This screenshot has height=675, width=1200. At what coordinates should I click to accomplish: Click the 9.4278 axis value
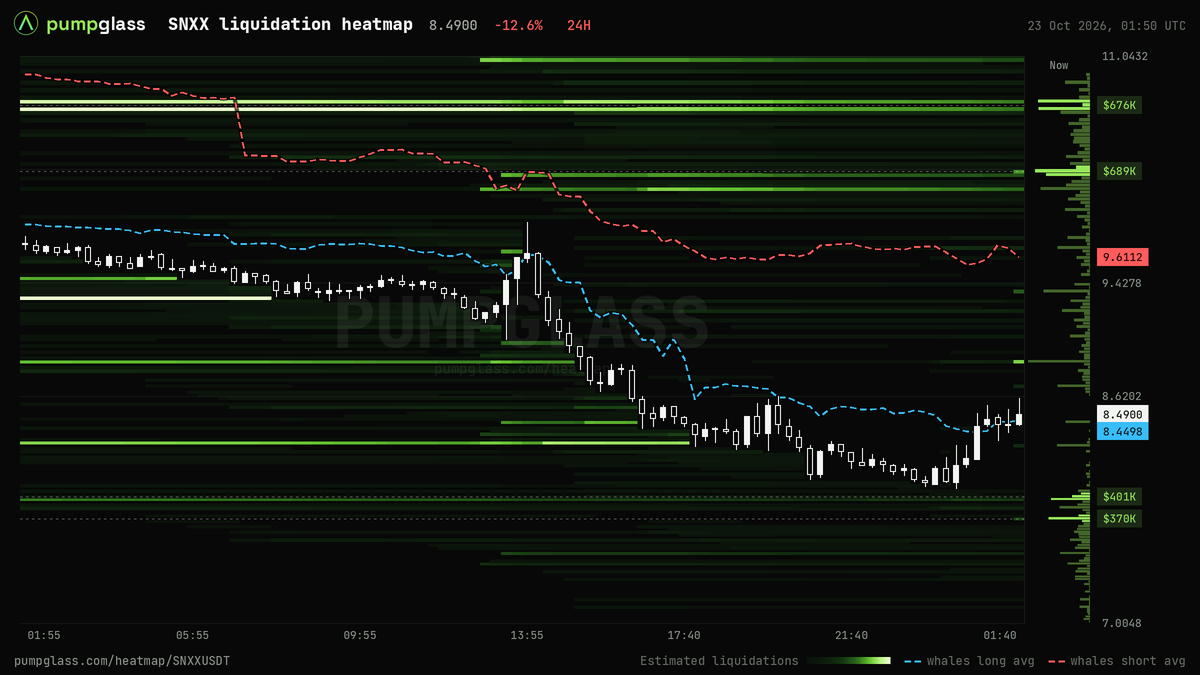[1121, 283]
